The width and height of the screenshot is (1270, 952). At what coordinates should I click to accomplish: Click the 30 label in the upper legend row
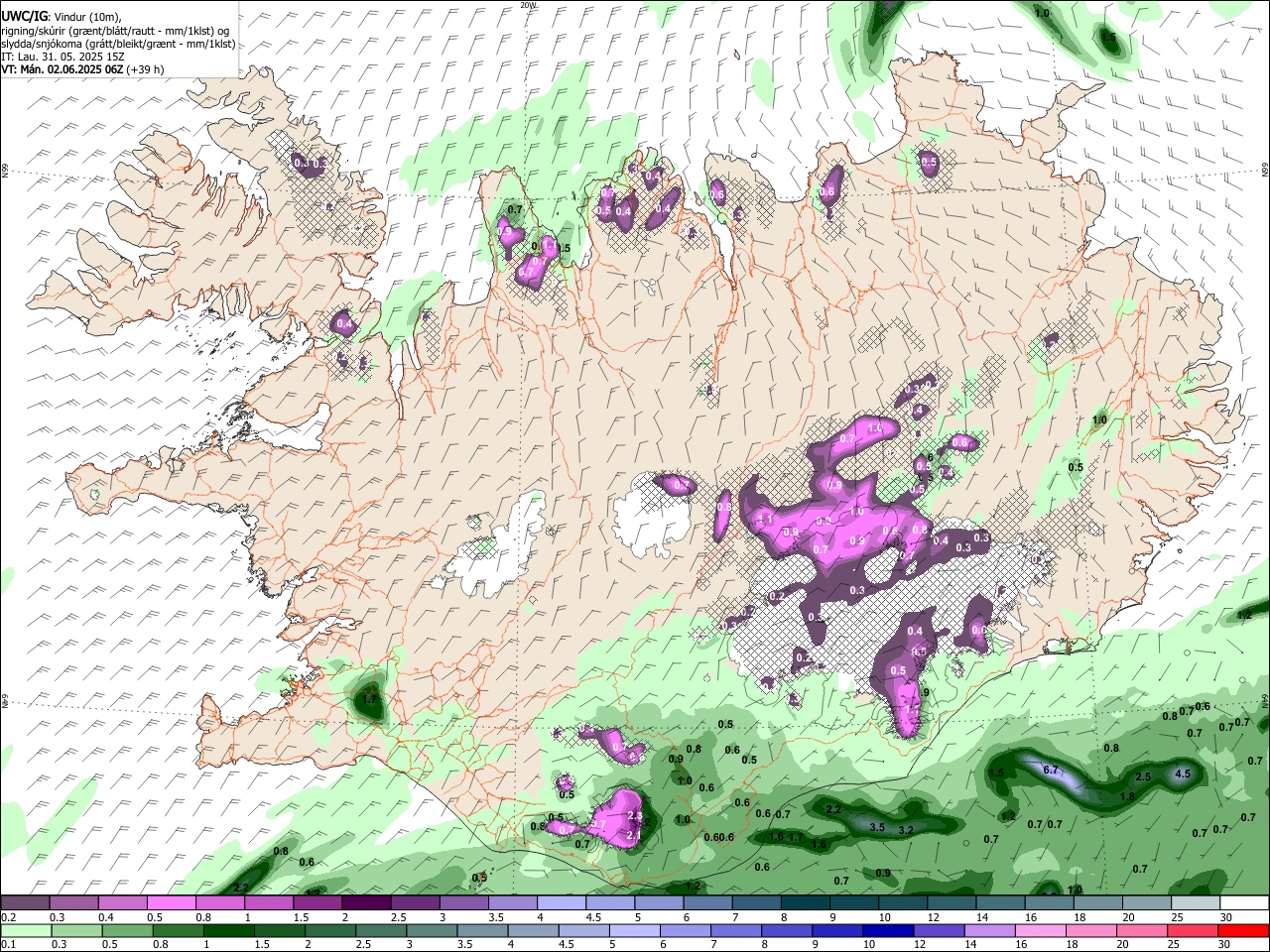(1226, 917)
